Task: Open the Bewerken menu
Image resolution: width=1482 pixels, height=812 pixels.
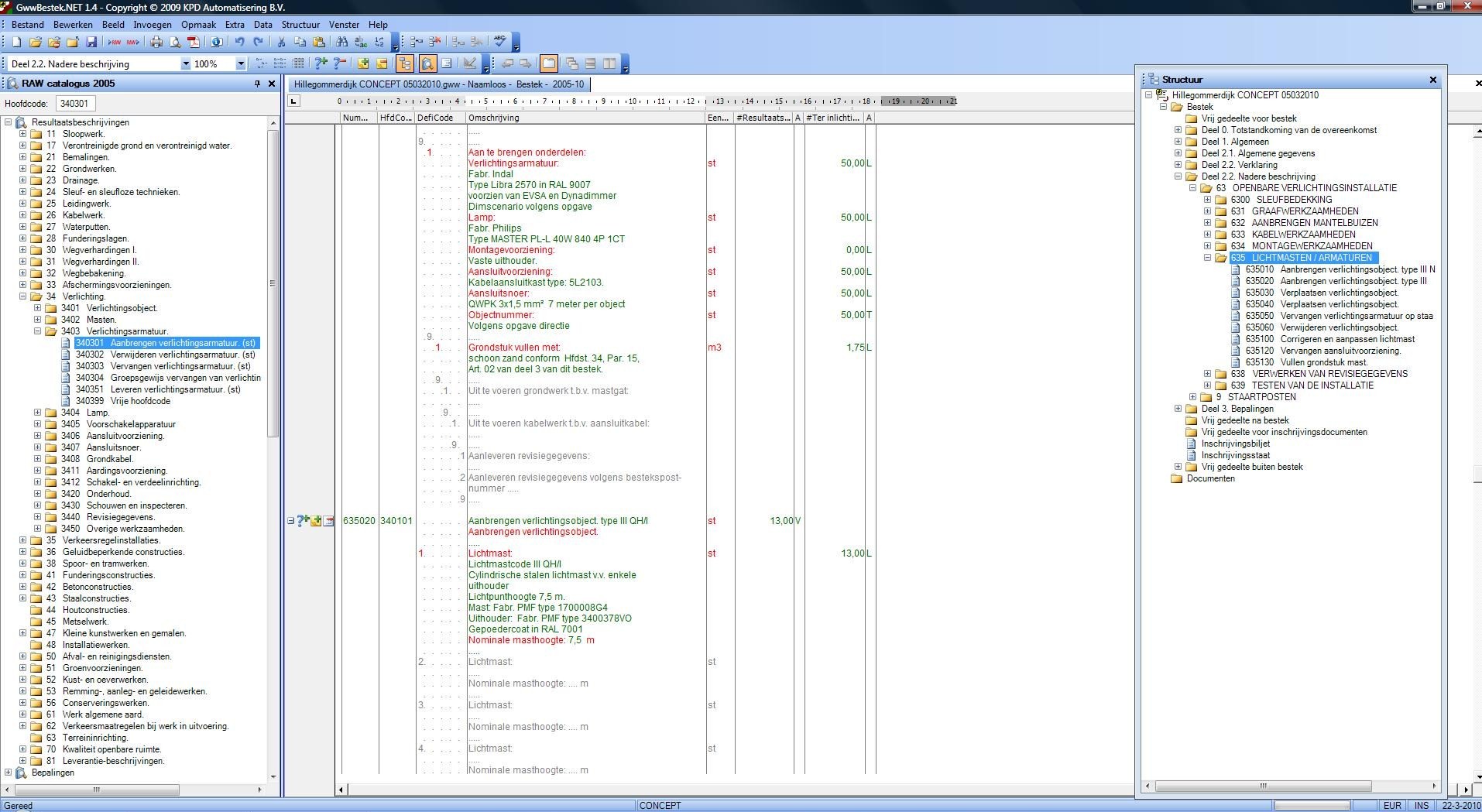Action: 73,25
